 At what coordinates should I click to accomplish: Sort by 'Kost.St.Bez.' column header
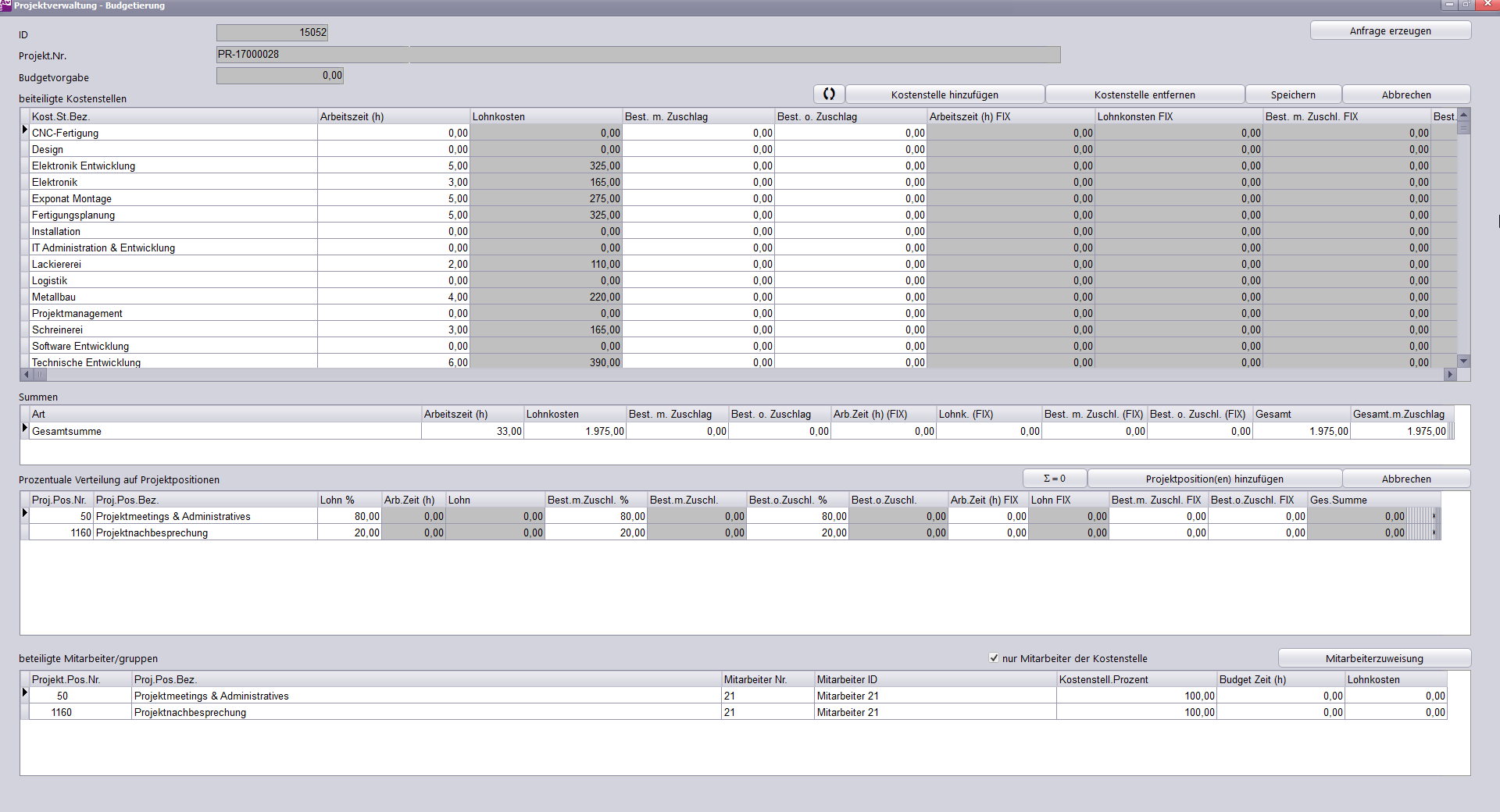pos(173,116)
